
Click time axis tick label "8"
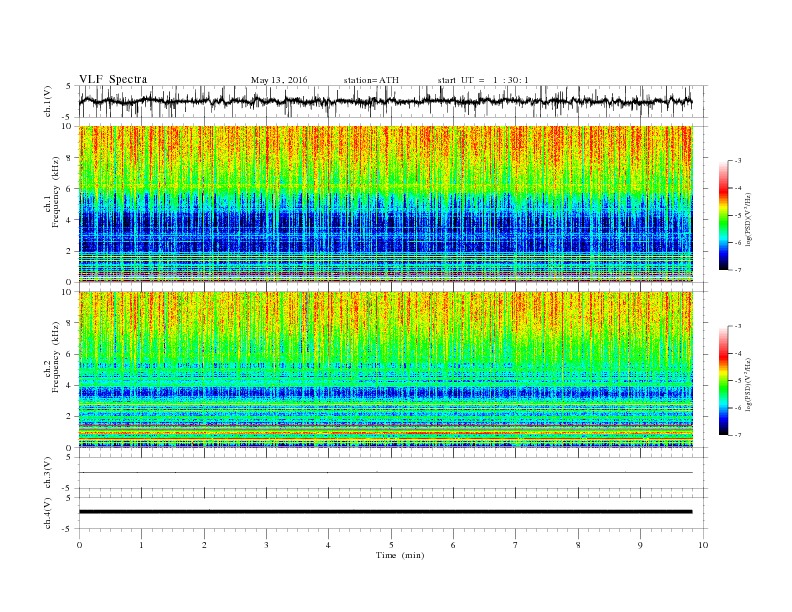tap(578, 545)
